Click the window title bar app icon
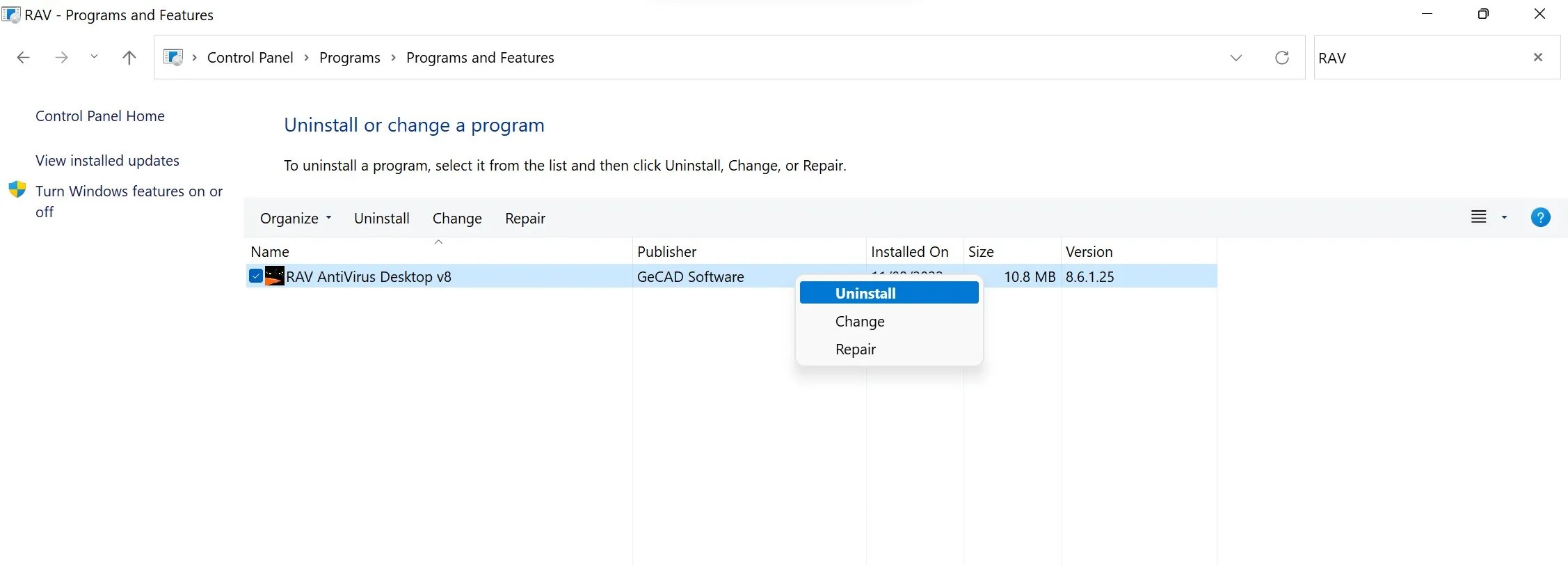The width and height of the screenshot is (1568, 566). [x=11, y=15]
